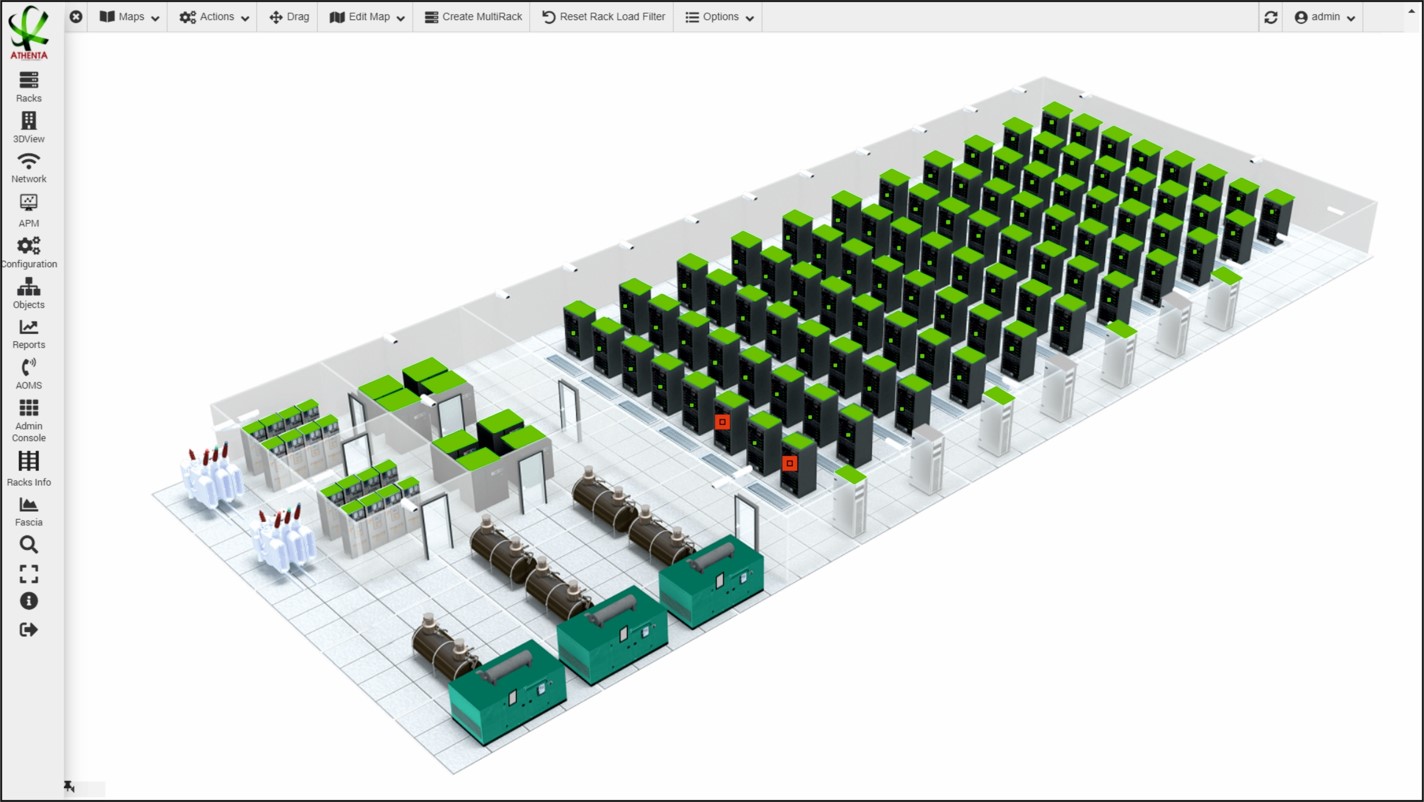
Task: Open the Network wifi icon
Action: pyautogui.click(x=29, y=167)
